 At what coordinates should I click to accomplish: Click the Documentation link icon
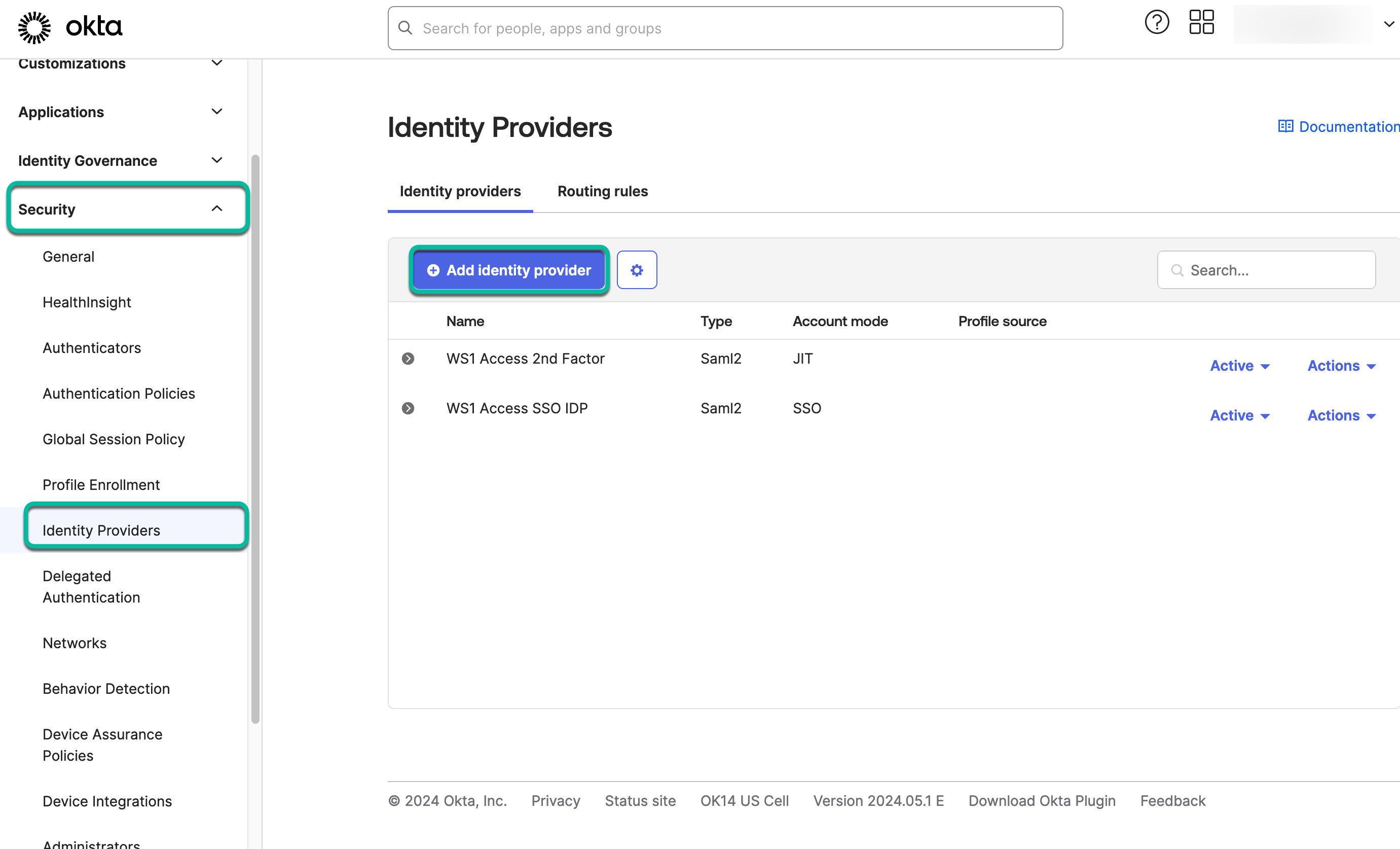[x=1286, y=126]
